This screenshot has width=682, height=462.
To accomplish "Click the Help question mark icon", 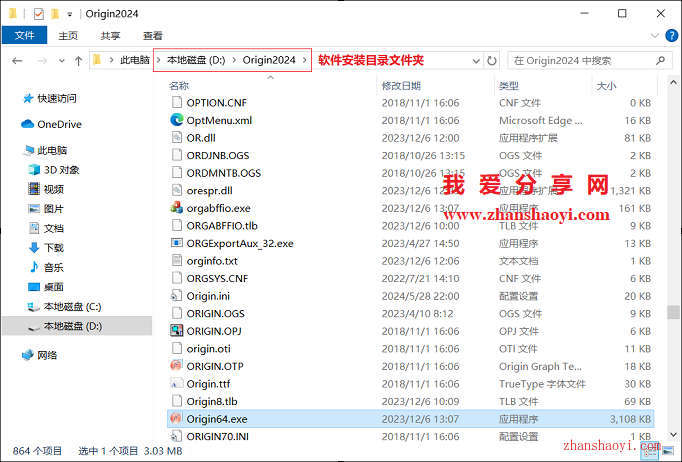I will (x=672, y=36).
